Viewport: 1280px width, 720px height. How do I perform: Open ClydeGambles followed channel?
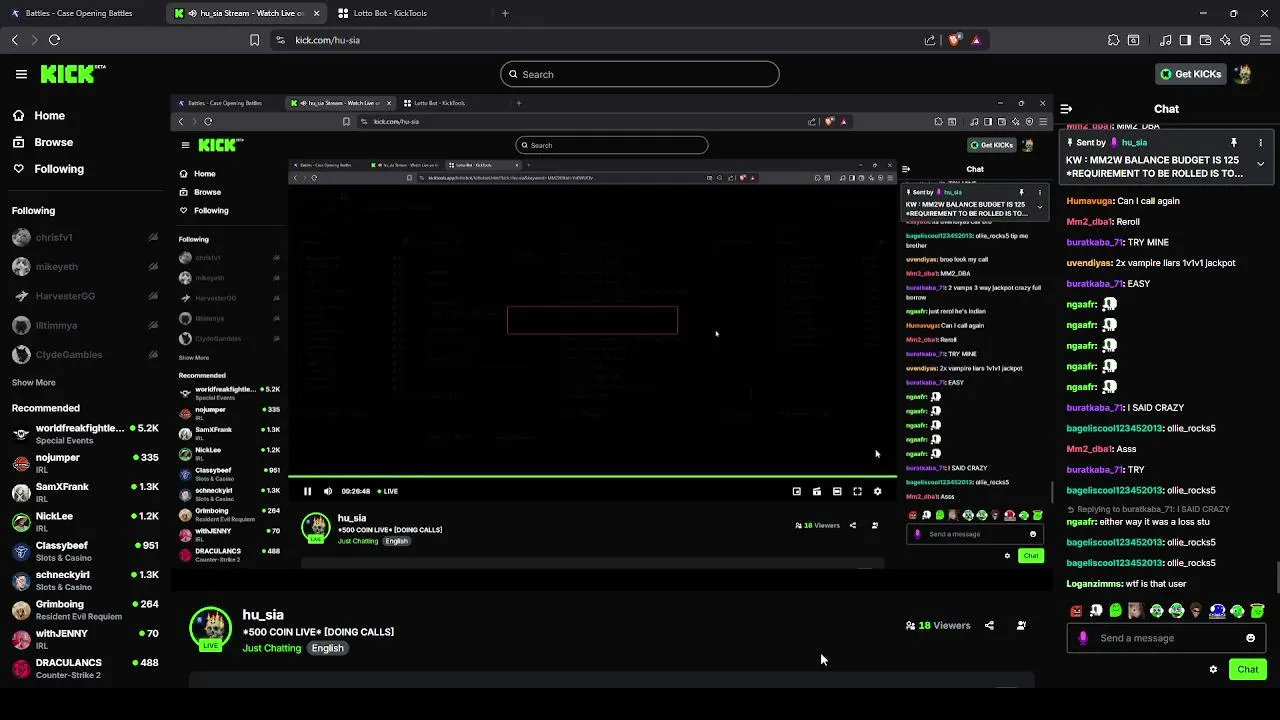(85, 355)
